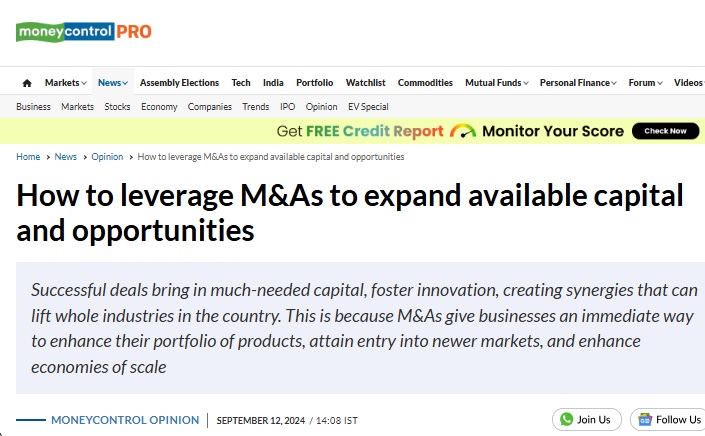Click the Opinion breadcrumb link
The width and height of the screenshot is (705, 436).
pyautogui.click(x=107, y=157)
